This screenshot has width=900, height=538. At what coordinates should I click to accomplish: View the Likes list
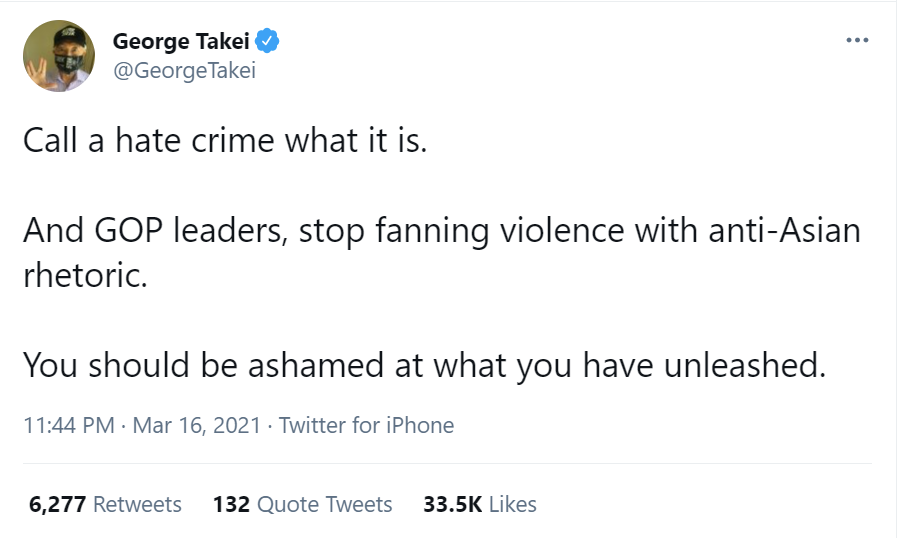tap(512, 504)
